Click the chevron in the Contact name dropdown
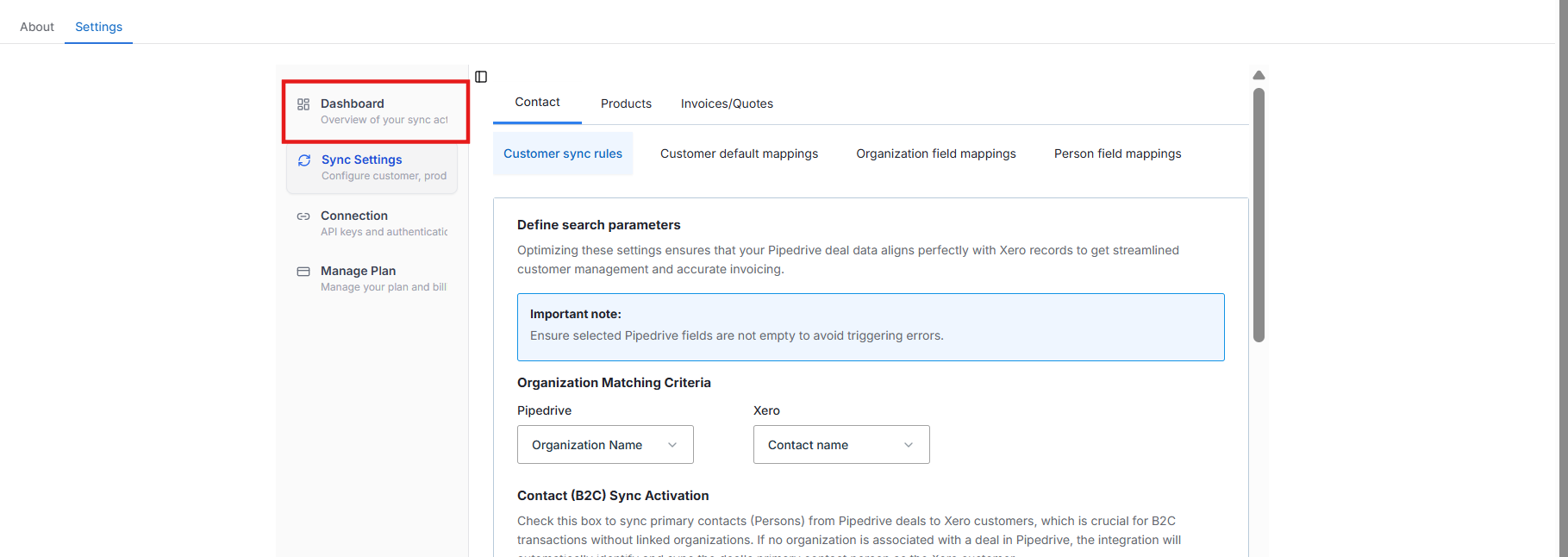Viewport: 1568px width, 557px height. (x=909, y=445)
